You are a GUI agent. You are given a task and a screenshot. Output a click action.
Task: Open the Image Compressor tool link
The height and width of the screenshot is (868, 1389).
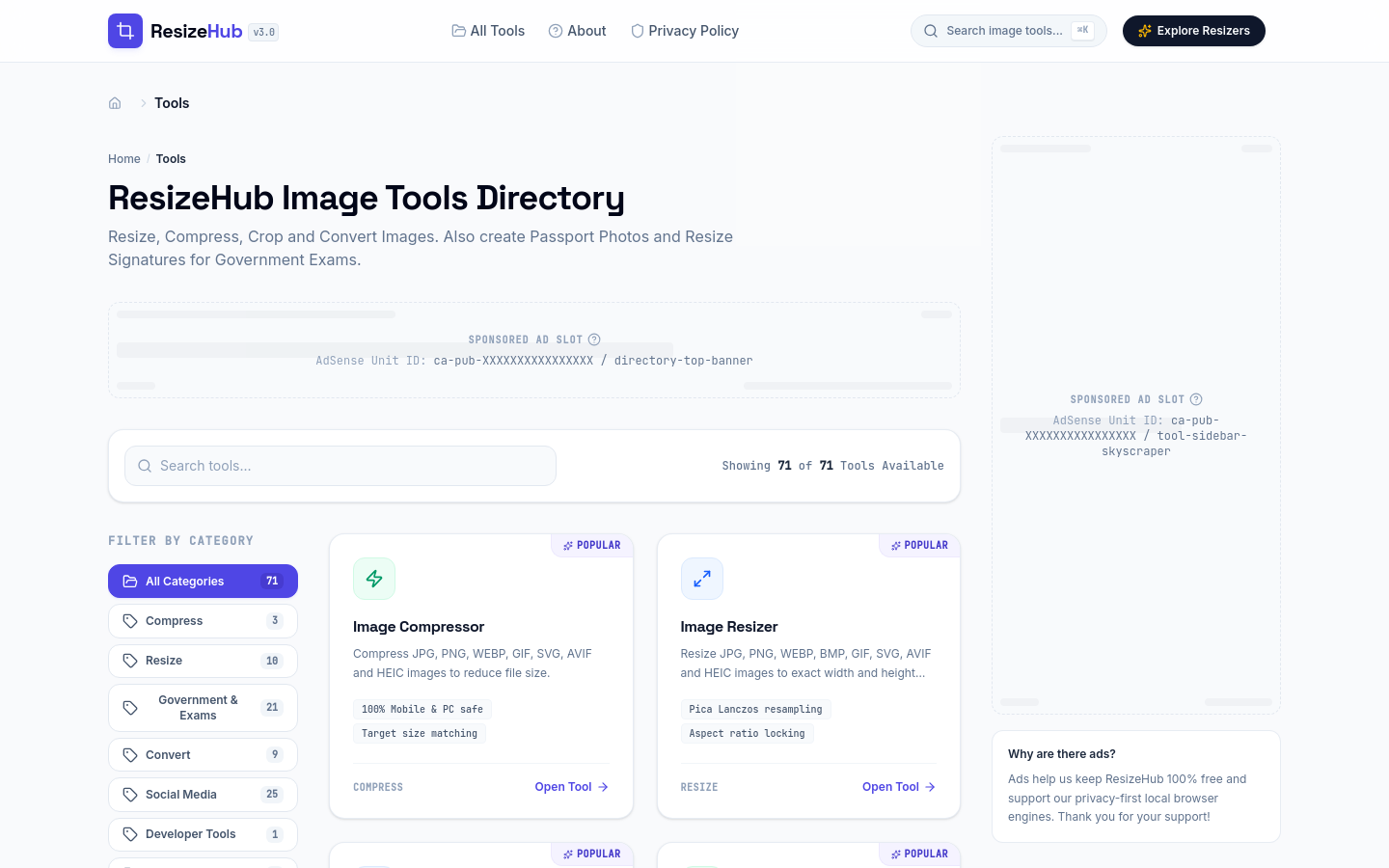coord(572,787)
